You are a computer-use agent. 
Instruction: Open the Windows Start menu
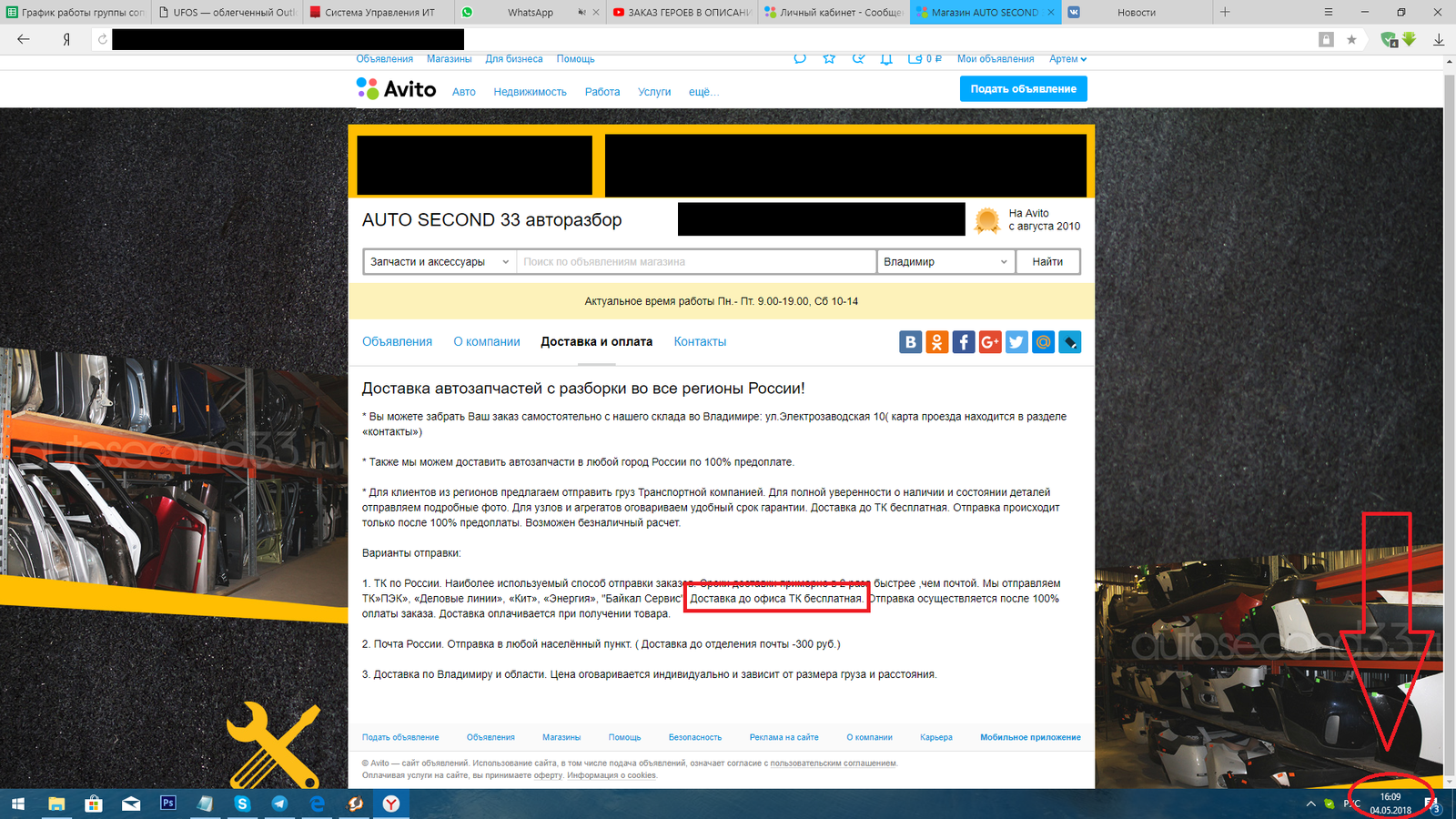18,804
